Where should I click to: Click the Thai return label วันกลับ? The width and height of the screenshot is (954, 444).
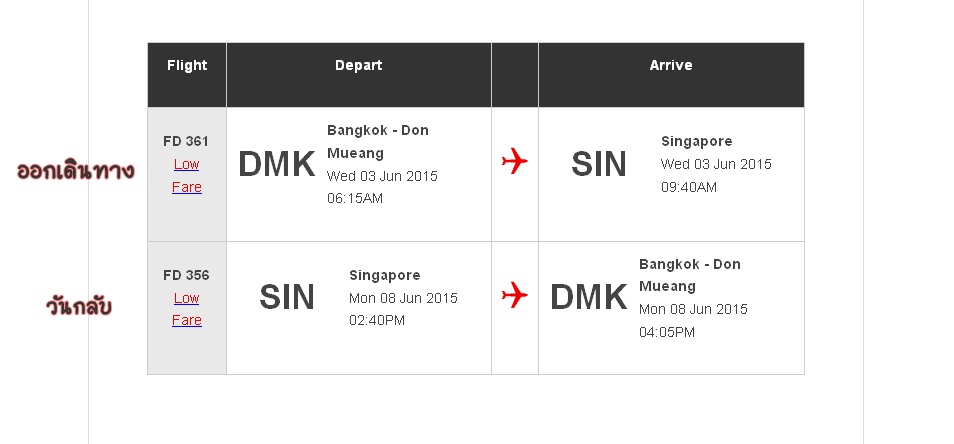pos(79,305)
